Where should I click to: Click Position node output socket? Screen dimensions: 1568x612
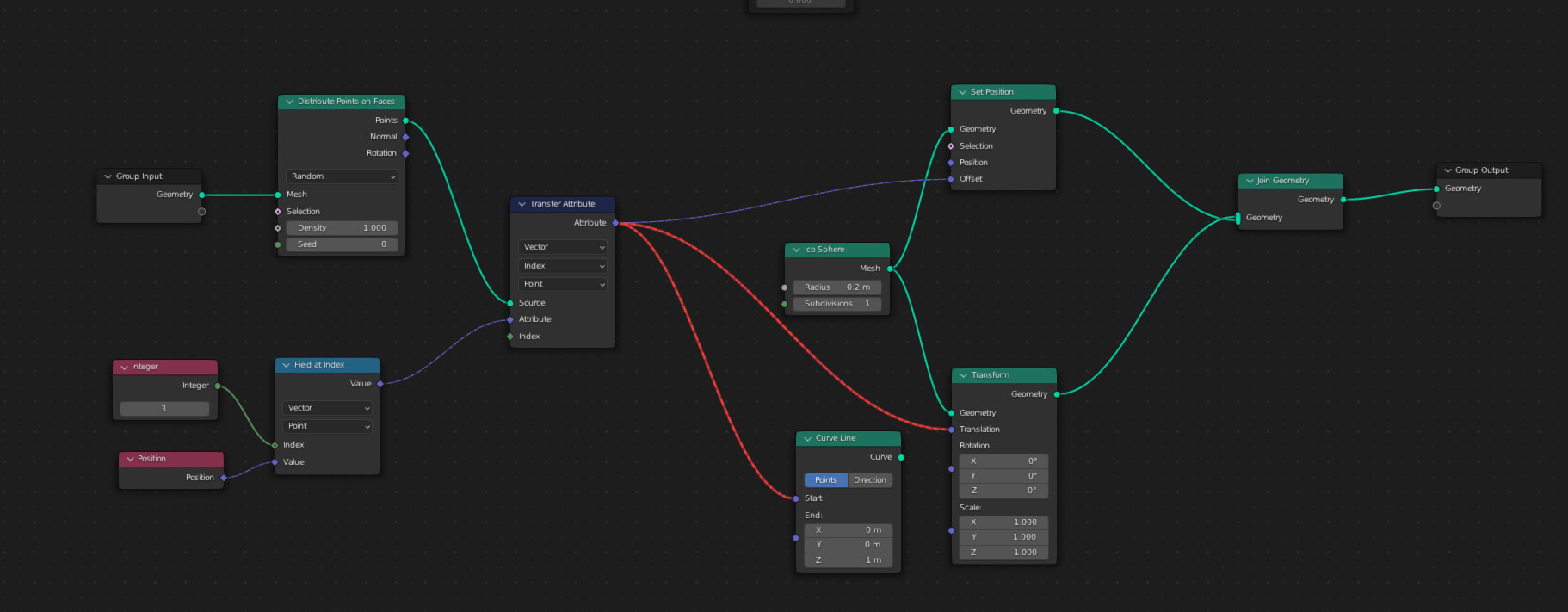click(x=224, y=478)
